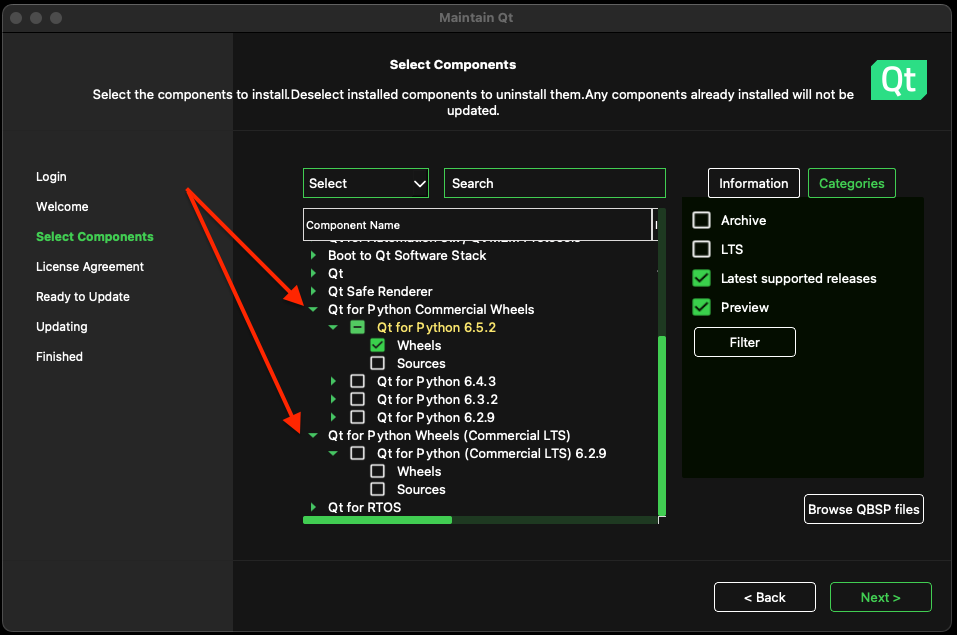957x635 pixels.
Task: Collapse the Qt for Python 6.5.2 node
Action: click(333, 328)
